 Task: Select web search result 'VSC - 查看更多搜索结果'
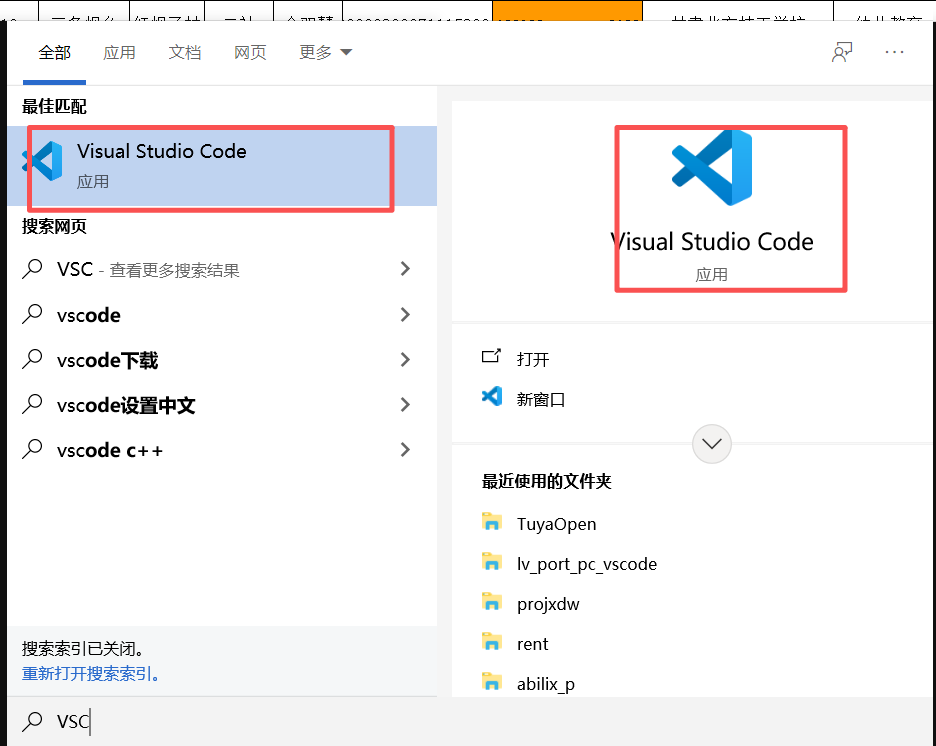tap(222, 269)
